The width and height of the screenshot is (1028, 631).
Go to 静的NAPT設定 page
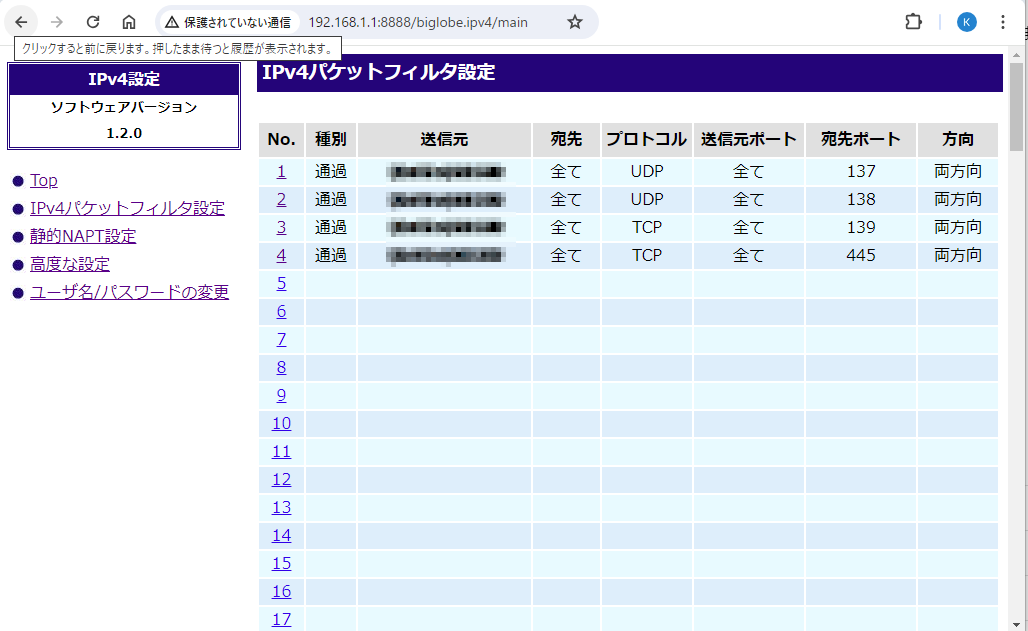coord(83,236)
